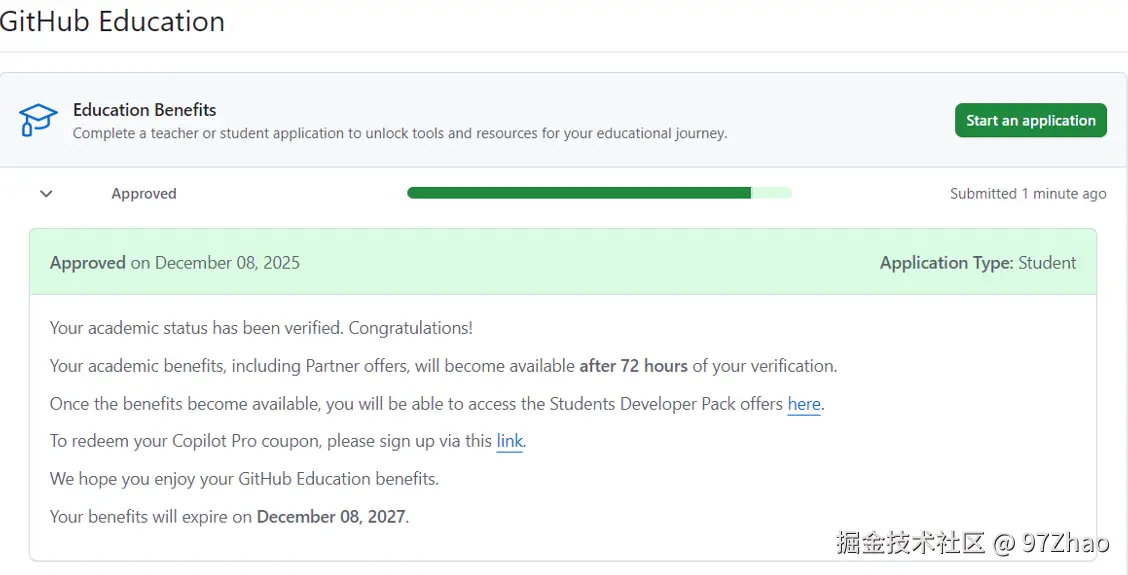Screen dimensions: 1128x575
Task: Click the 'Submitted 1 minute ago' timestamp
Action: [x=1027, y=194]
